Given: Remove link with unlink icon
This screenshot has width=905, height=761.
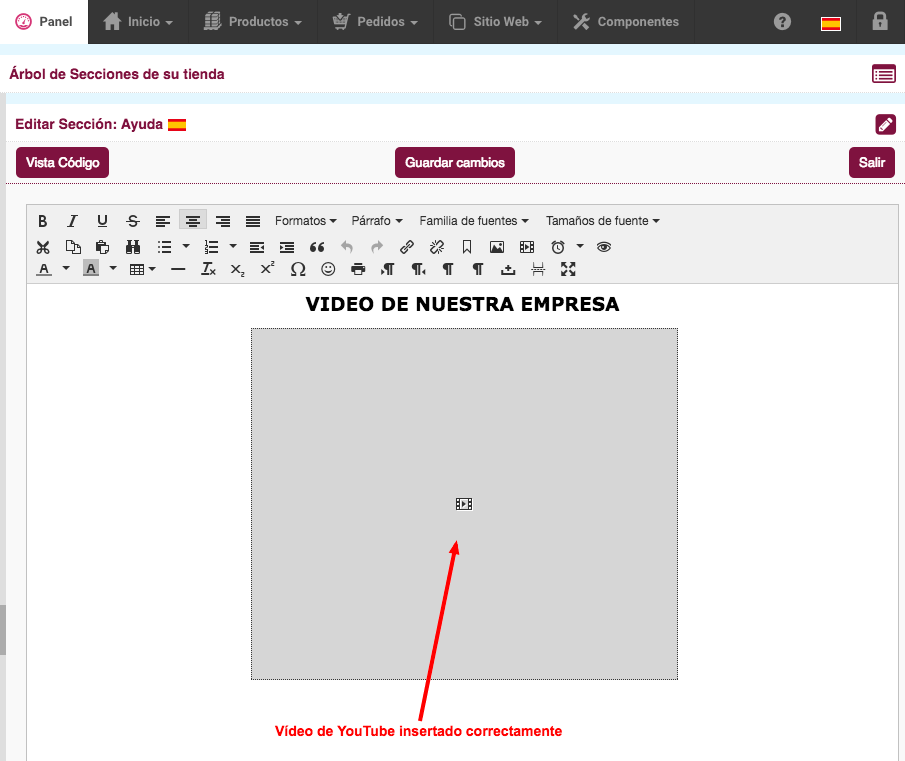Looking at the screenshot, I should [x=437, y=248].
